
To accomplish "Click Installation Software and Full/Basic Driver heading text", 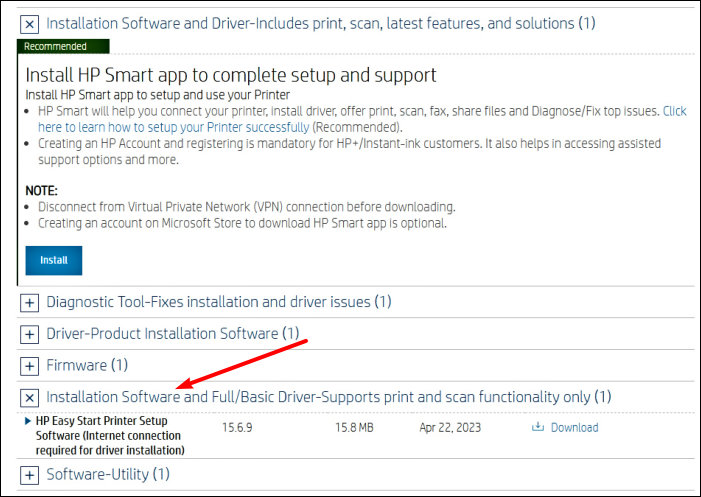I will [329, 397].
